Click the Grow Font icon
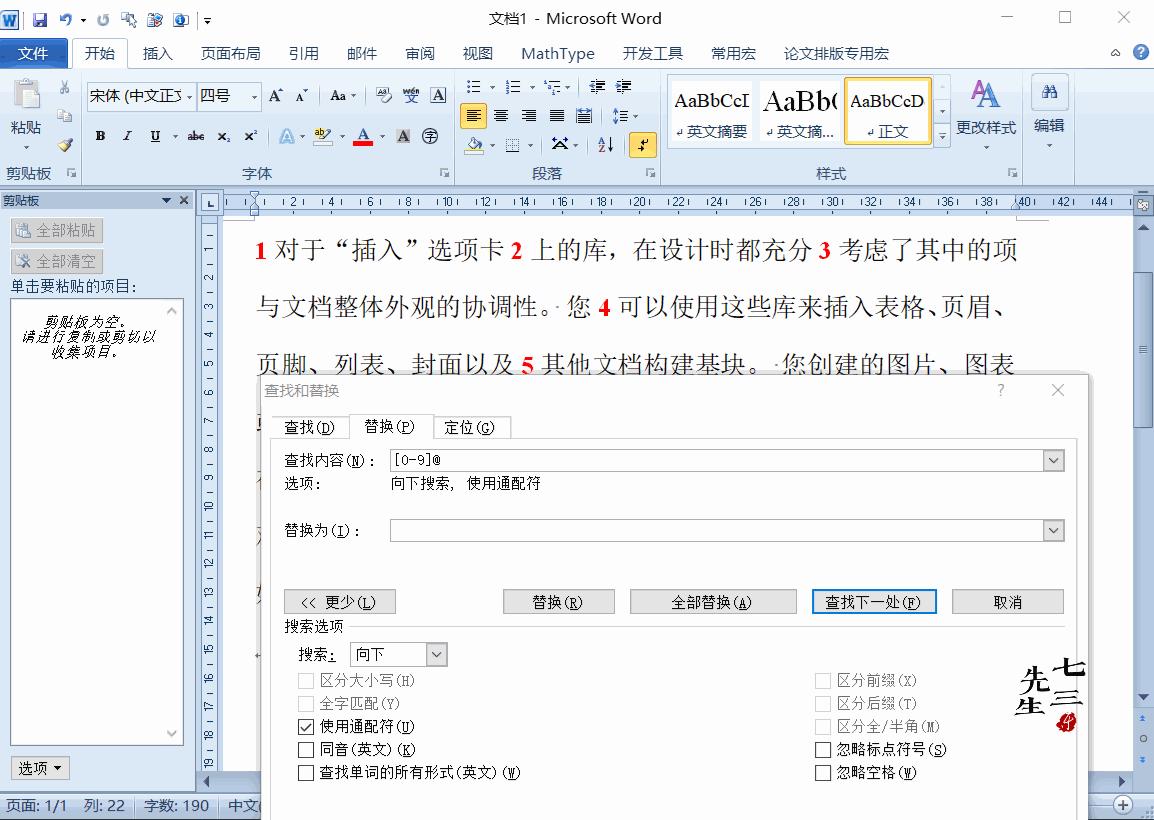 pyautogui.click(x=275, y=95)
